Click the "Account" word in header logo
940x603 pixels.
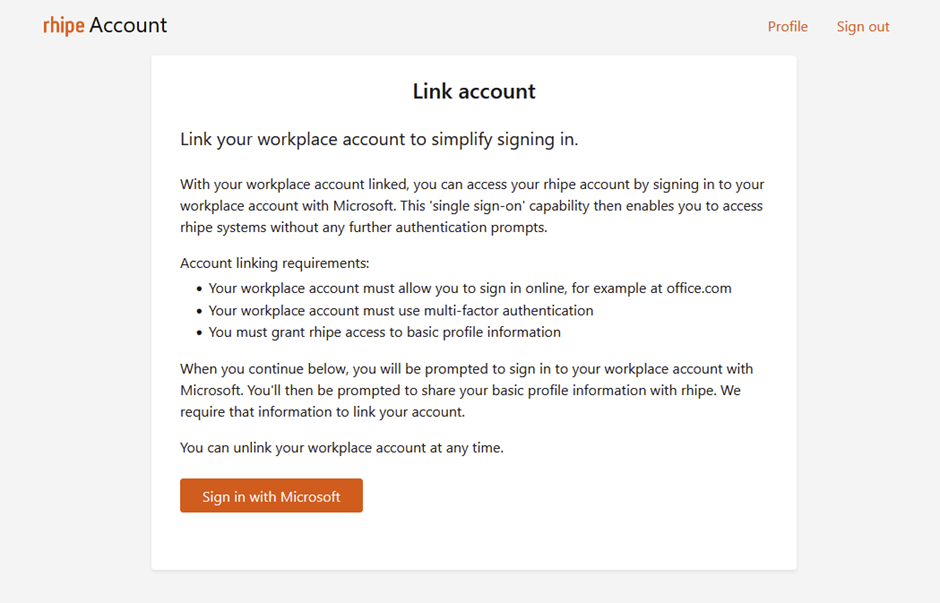(128, 26)
